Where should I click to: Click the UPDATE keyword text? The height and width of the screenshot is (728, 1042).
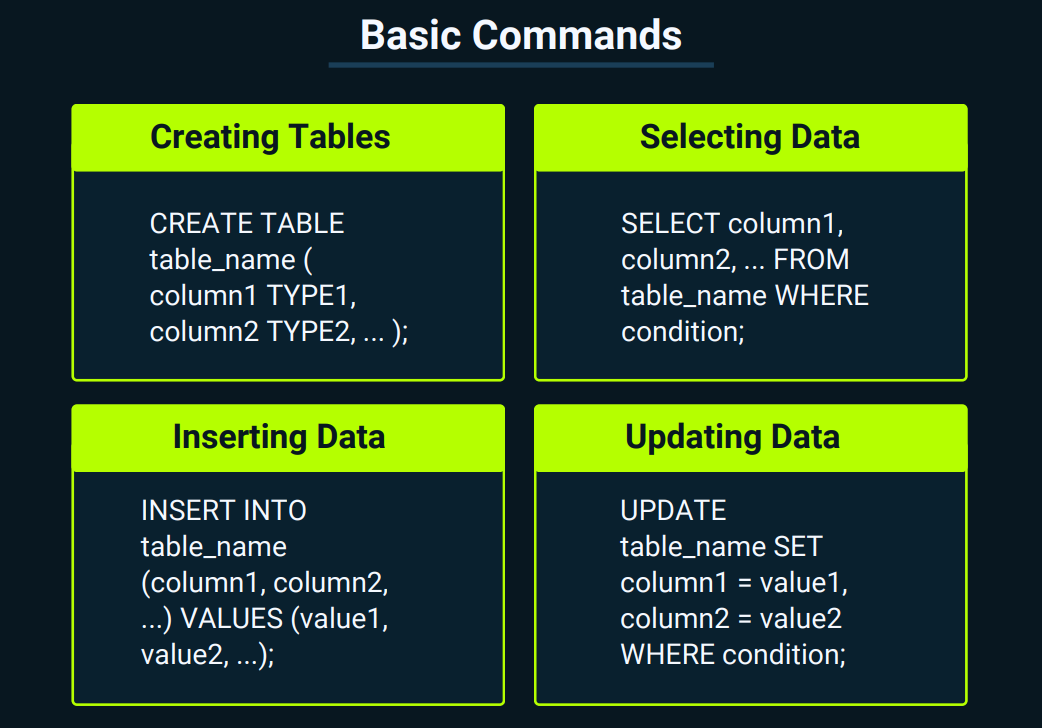click(x=673, y=511)
